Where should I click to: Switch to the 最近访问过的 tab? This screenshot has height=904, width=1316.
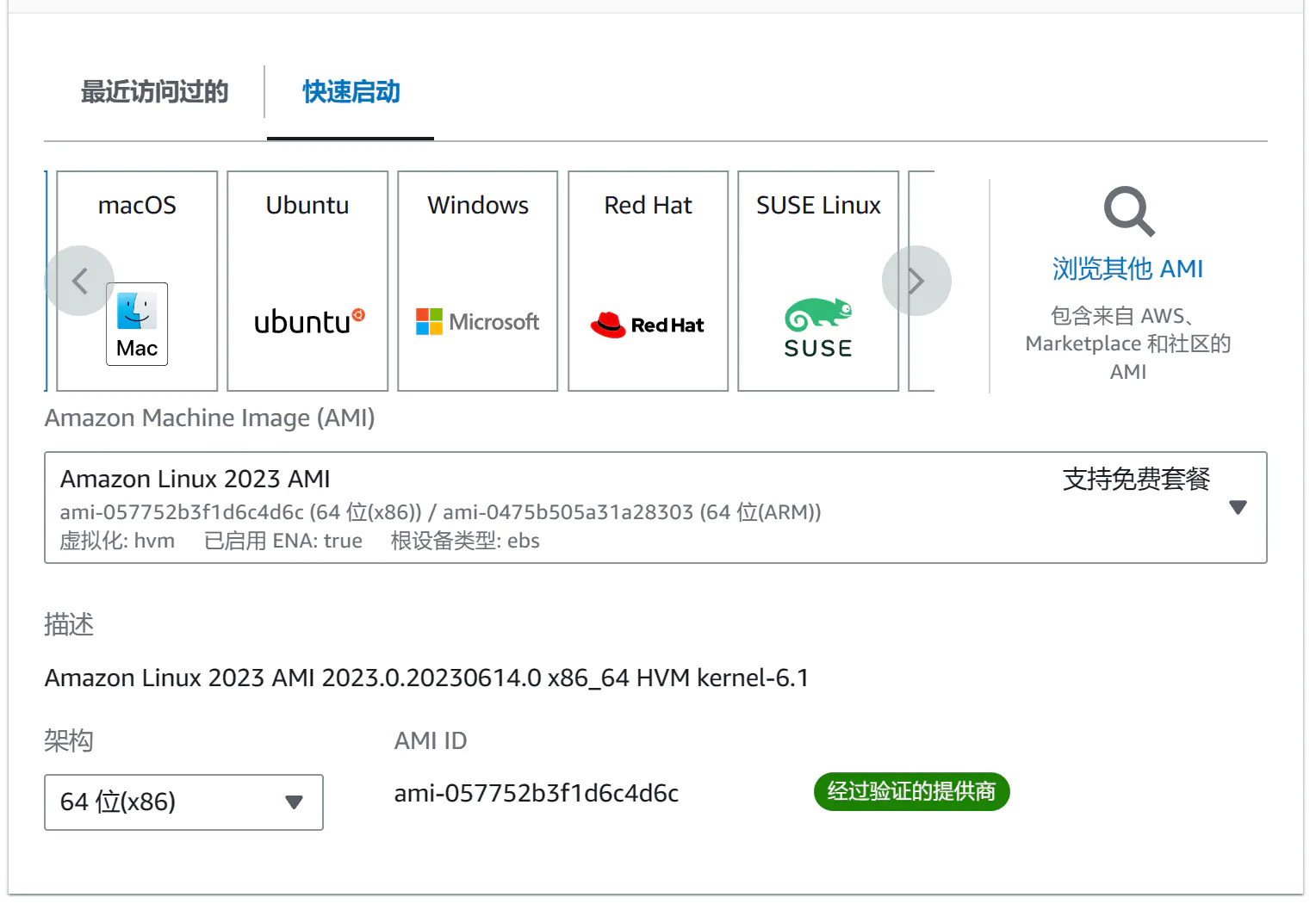click(x=155, y=91)
